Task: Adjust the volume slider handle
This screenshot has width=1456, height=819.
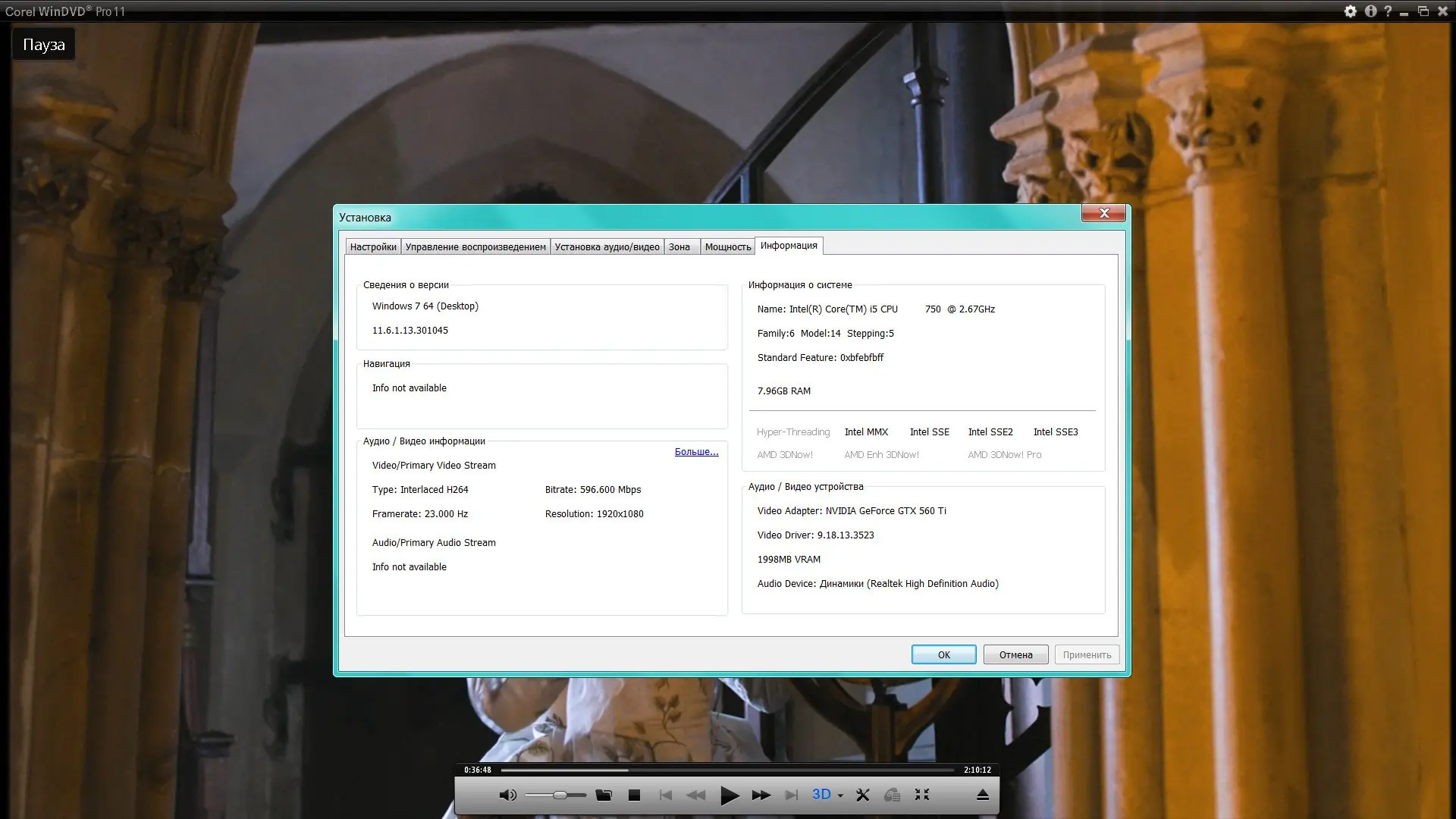Action: point(560,795)
